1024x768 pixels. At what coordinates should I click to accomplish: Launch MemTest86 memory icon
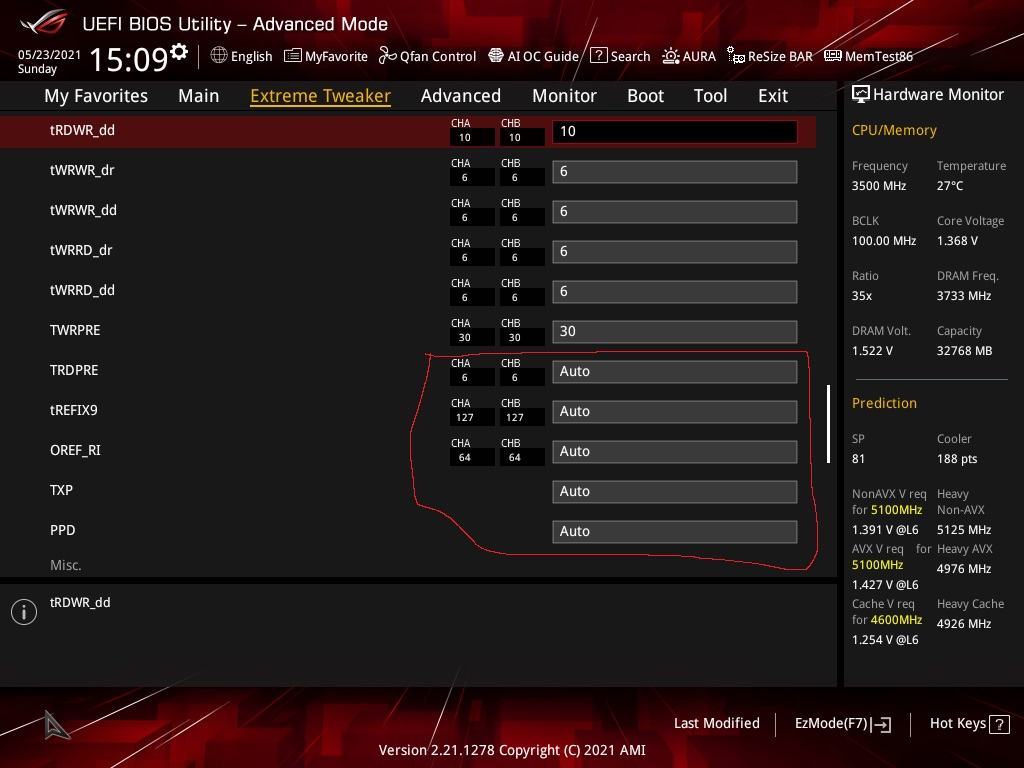833,56
